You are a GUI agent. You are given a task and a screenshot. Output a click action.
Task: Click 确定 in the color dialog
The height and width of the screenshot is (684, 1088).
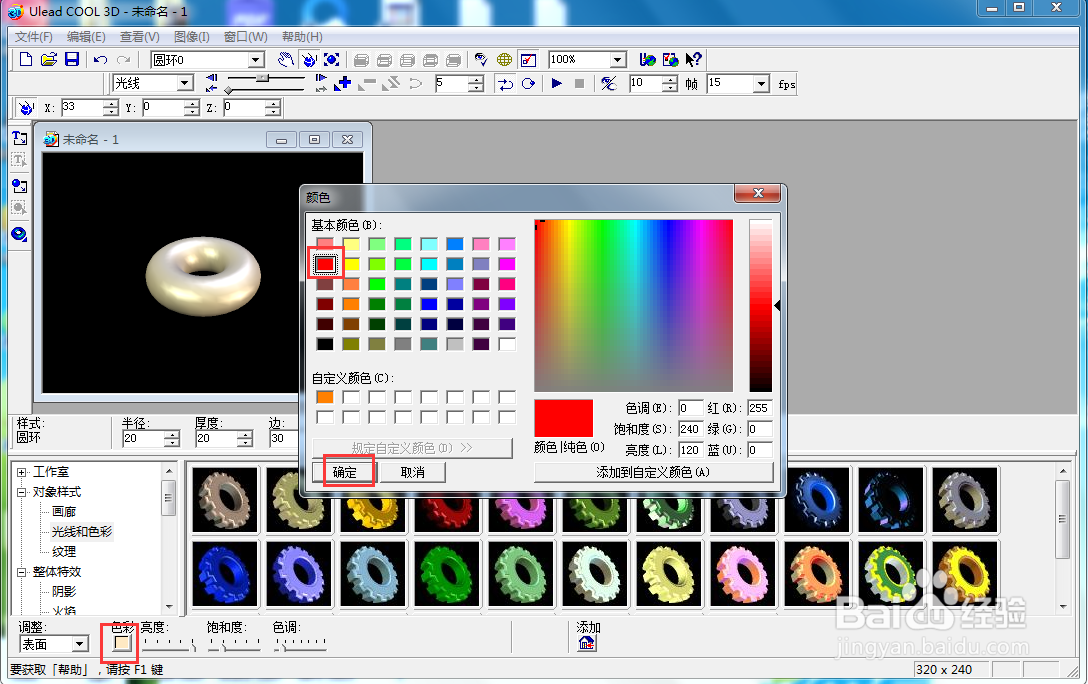click(x=345, y=472)
